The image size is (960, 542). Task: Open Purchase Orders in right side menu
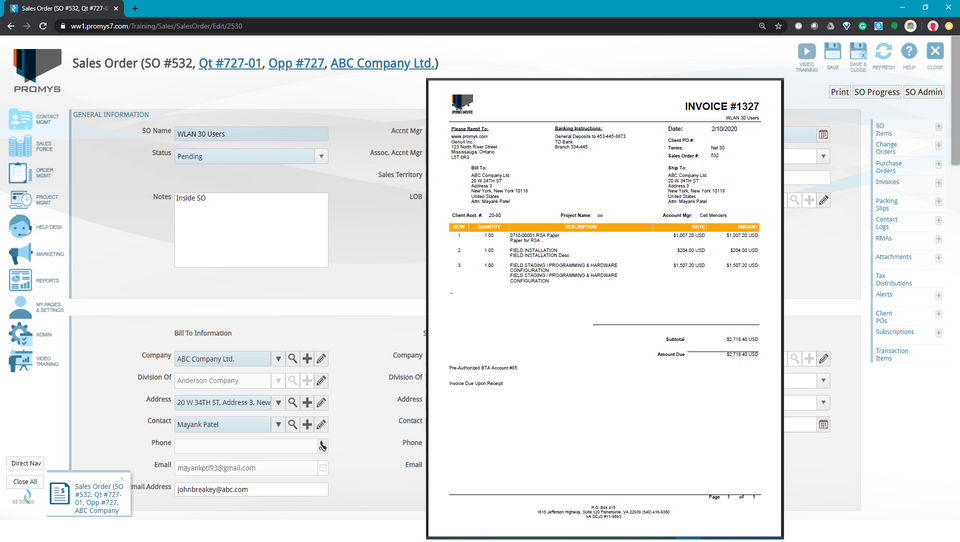tap(888, 167)
